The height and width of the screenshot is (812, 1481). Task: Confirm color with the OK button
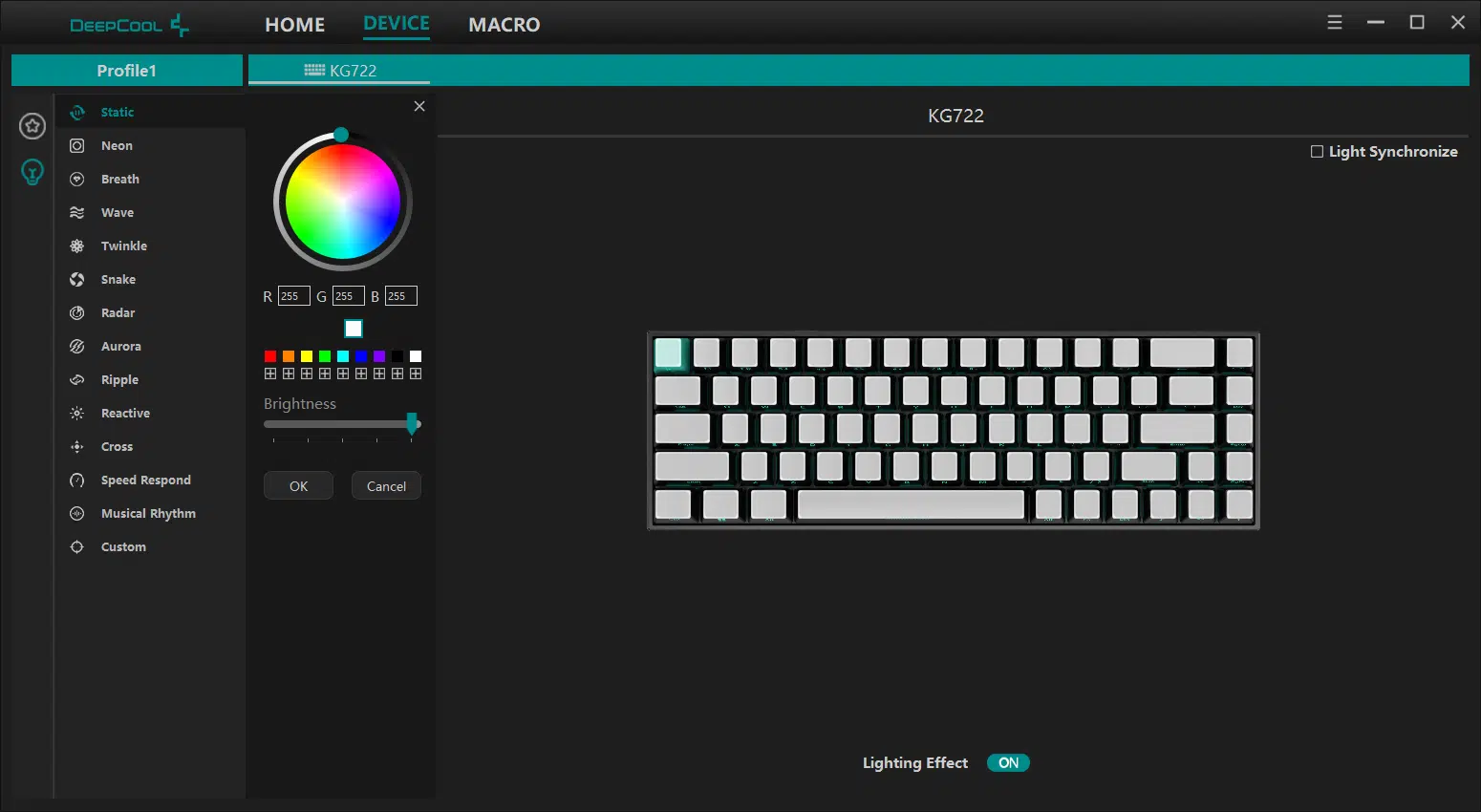pyautogui.click(x=298, y=485)
